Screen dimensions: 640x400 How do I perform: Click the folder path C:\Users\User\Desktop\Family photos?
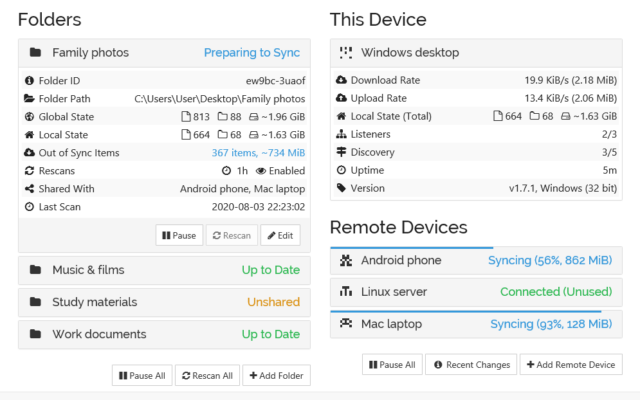[x=220, y=99]
